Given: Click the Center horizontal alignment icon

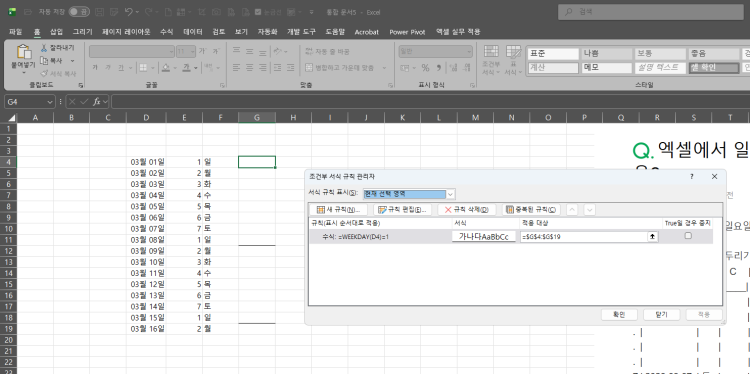Looking at the screenshot, I should pyautogui.click(x=249, y=68).
